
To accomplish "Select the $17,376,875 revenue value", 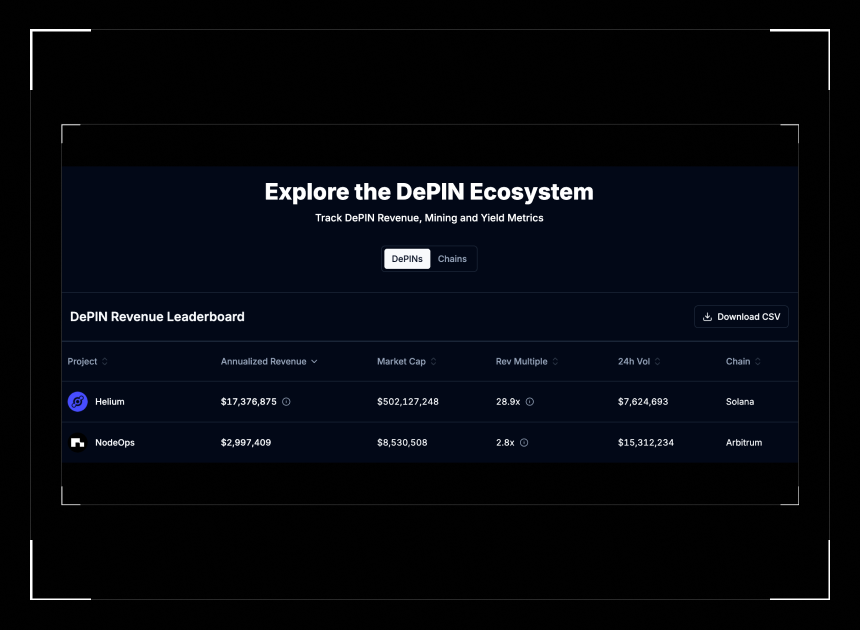I will [x=248, y=402].
